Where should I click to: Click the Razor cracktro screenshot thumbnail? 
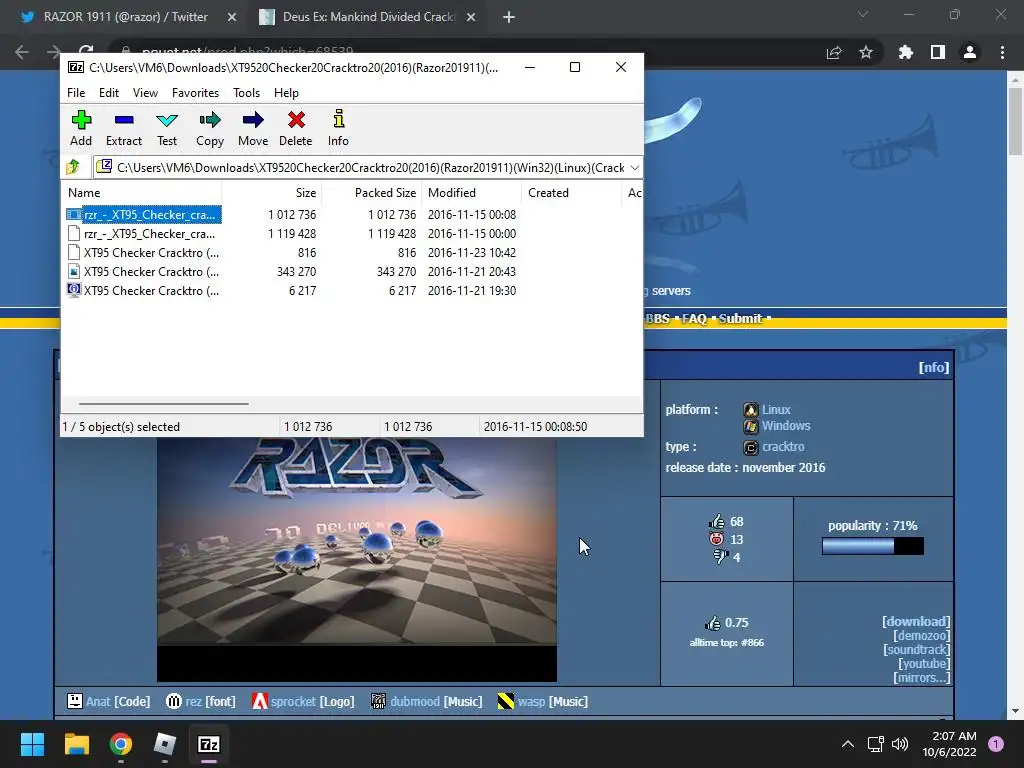[357, 558]
